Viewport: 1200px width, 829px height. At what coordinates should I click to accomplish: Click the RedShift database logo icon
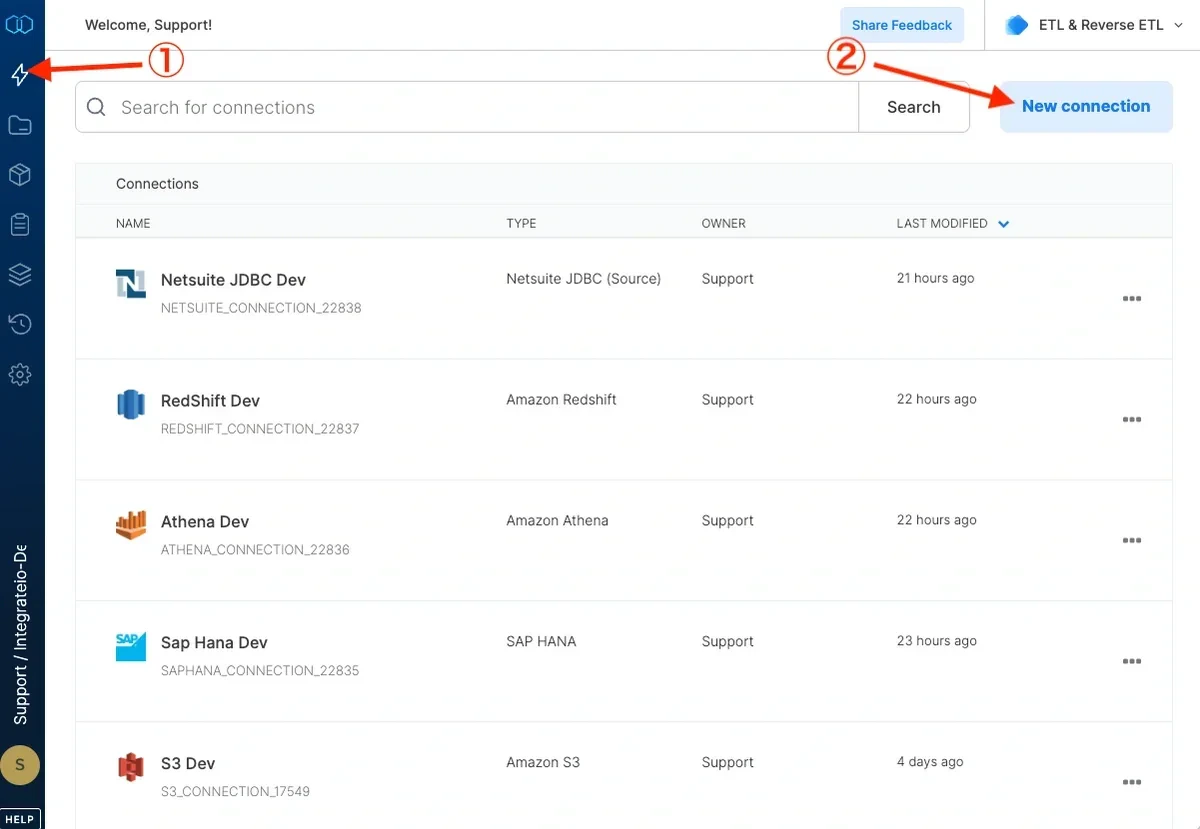click(x=131, y=405)
